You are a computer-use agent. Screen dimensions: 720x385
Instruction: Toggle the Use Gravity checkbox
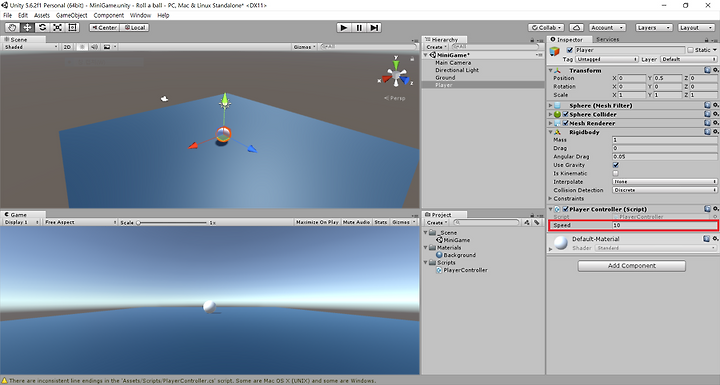click(616, 165)
